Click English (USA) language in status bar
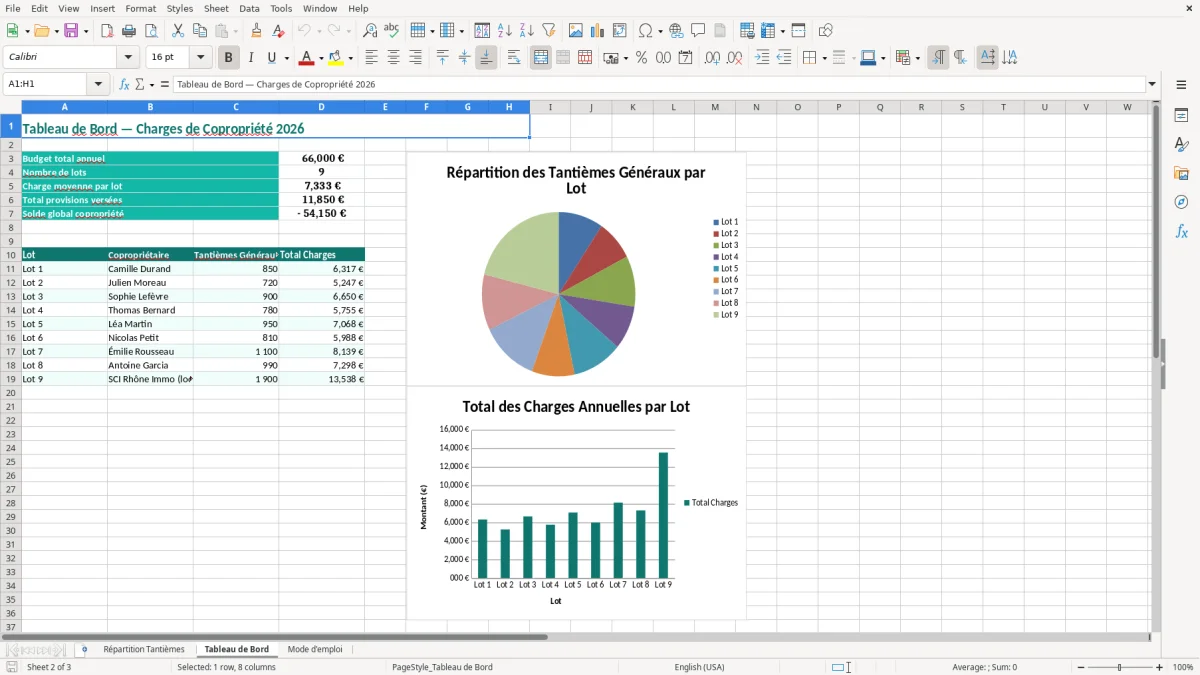1200x675 pixels. 699,667
